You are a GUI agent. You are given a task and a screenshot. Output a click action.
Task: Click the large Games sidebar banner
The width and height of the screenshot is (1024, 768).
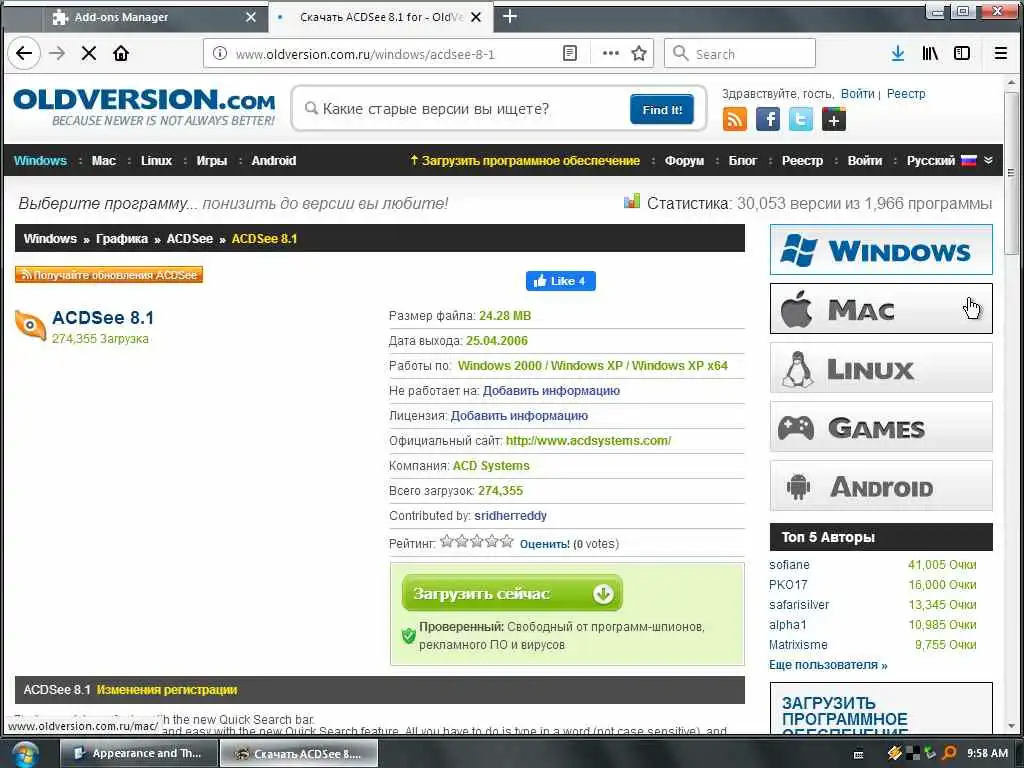(x=881, y=426)
